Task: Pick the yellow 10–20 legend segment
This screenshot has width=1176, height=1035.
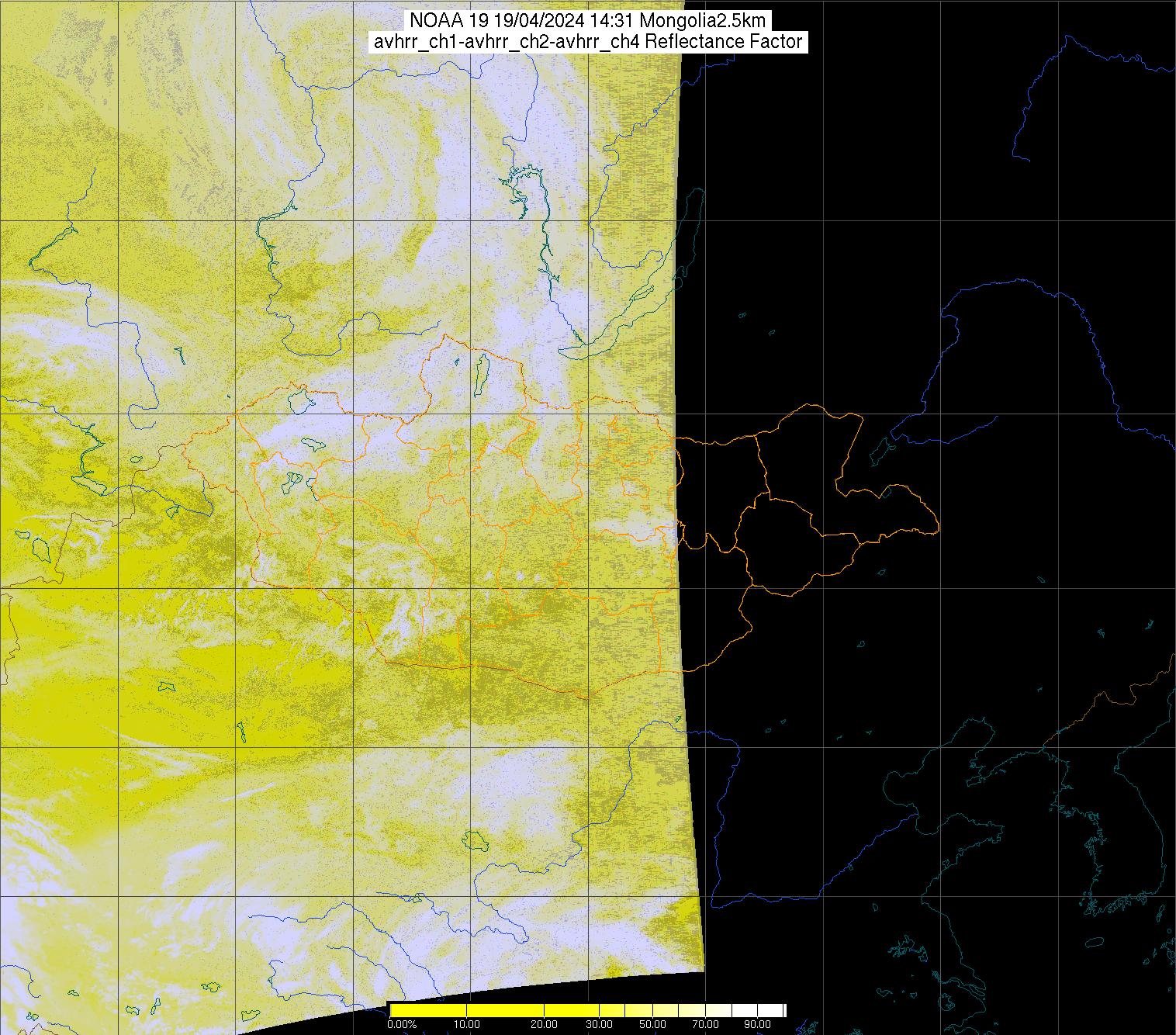Action: pos(504,1010)
